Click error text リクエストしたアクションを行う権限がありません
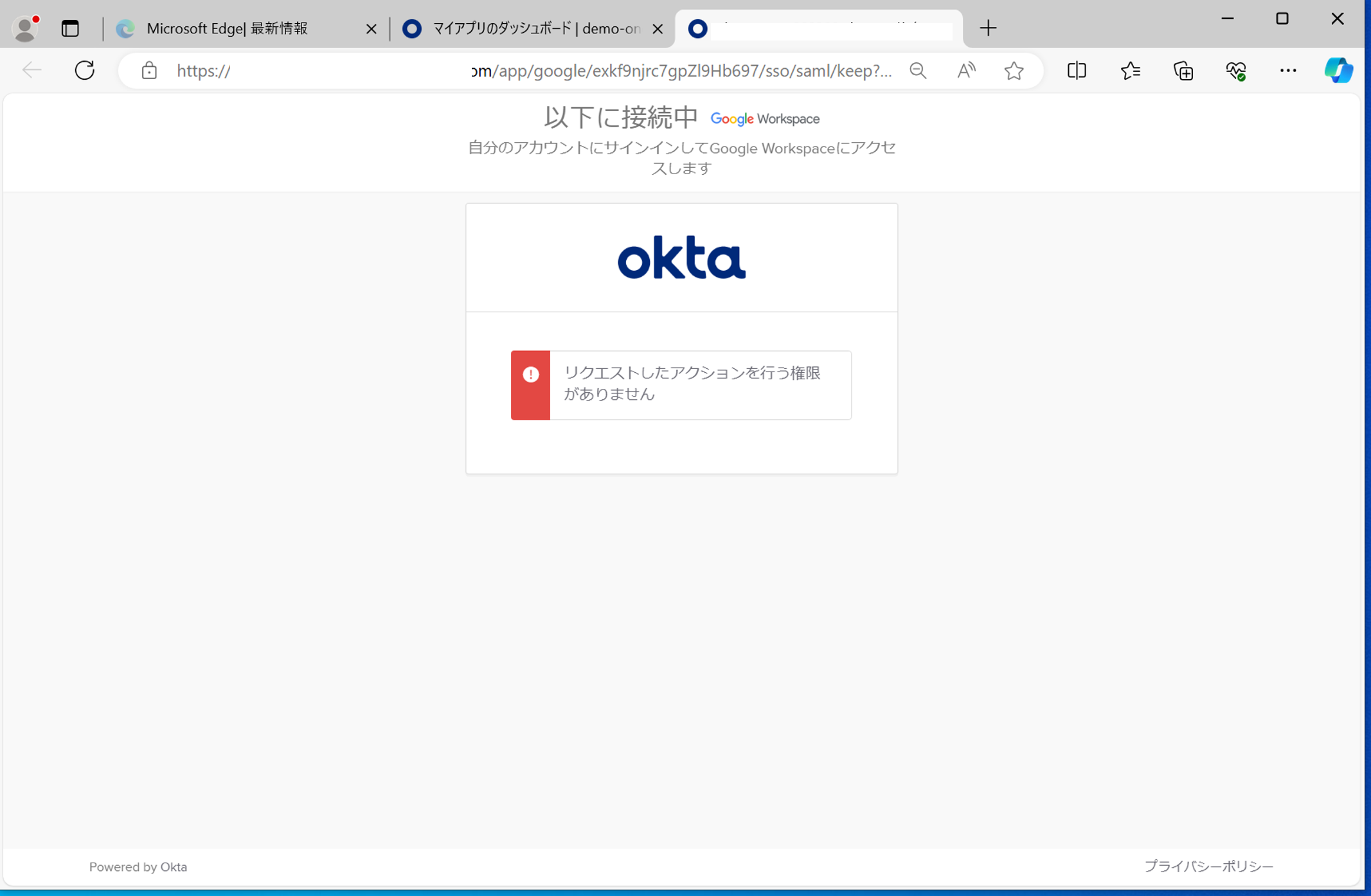 click(x=692, y=384)
